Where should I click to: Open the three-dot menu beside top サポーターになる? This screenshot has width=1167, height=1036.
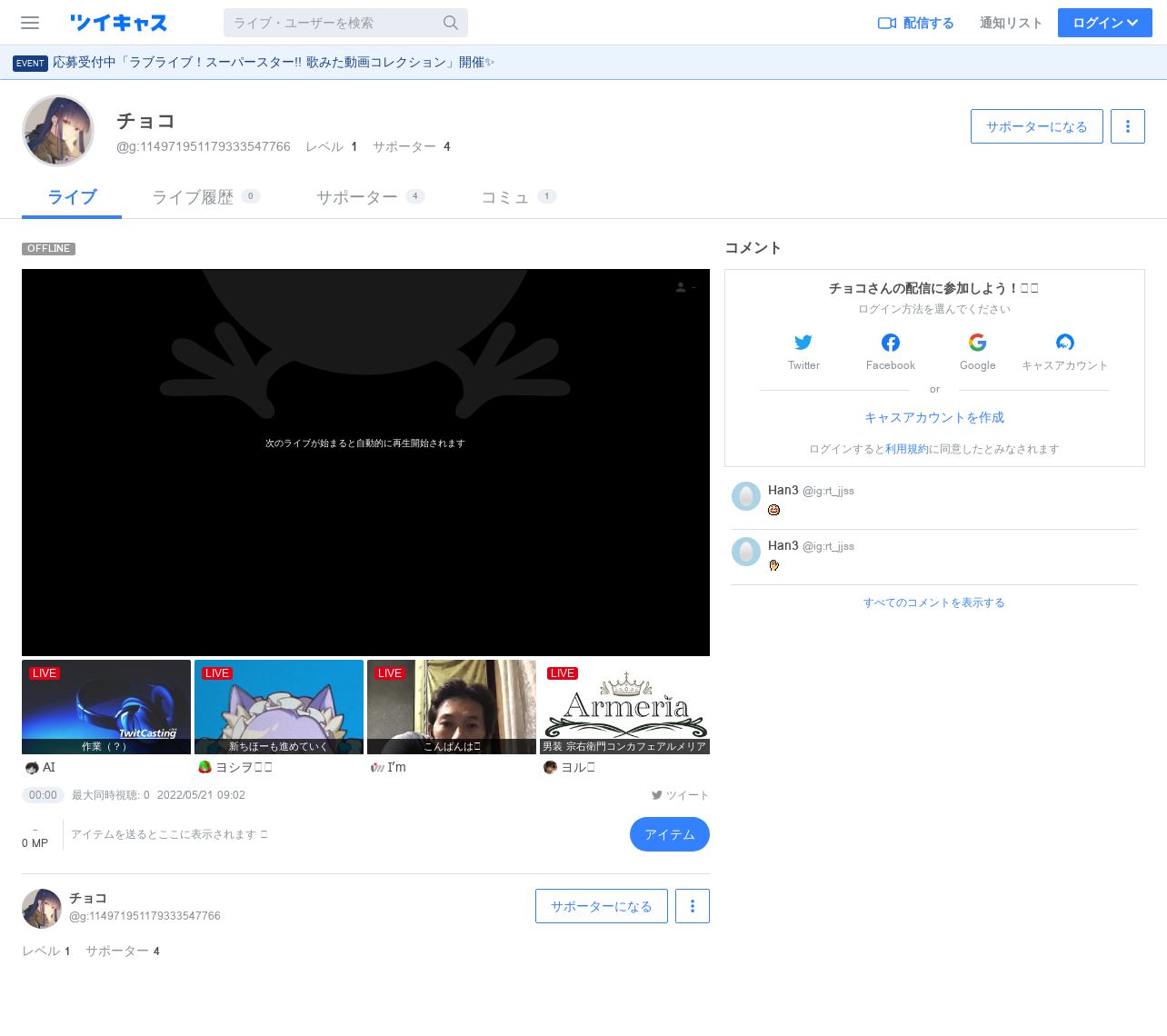pos(1127,126)
